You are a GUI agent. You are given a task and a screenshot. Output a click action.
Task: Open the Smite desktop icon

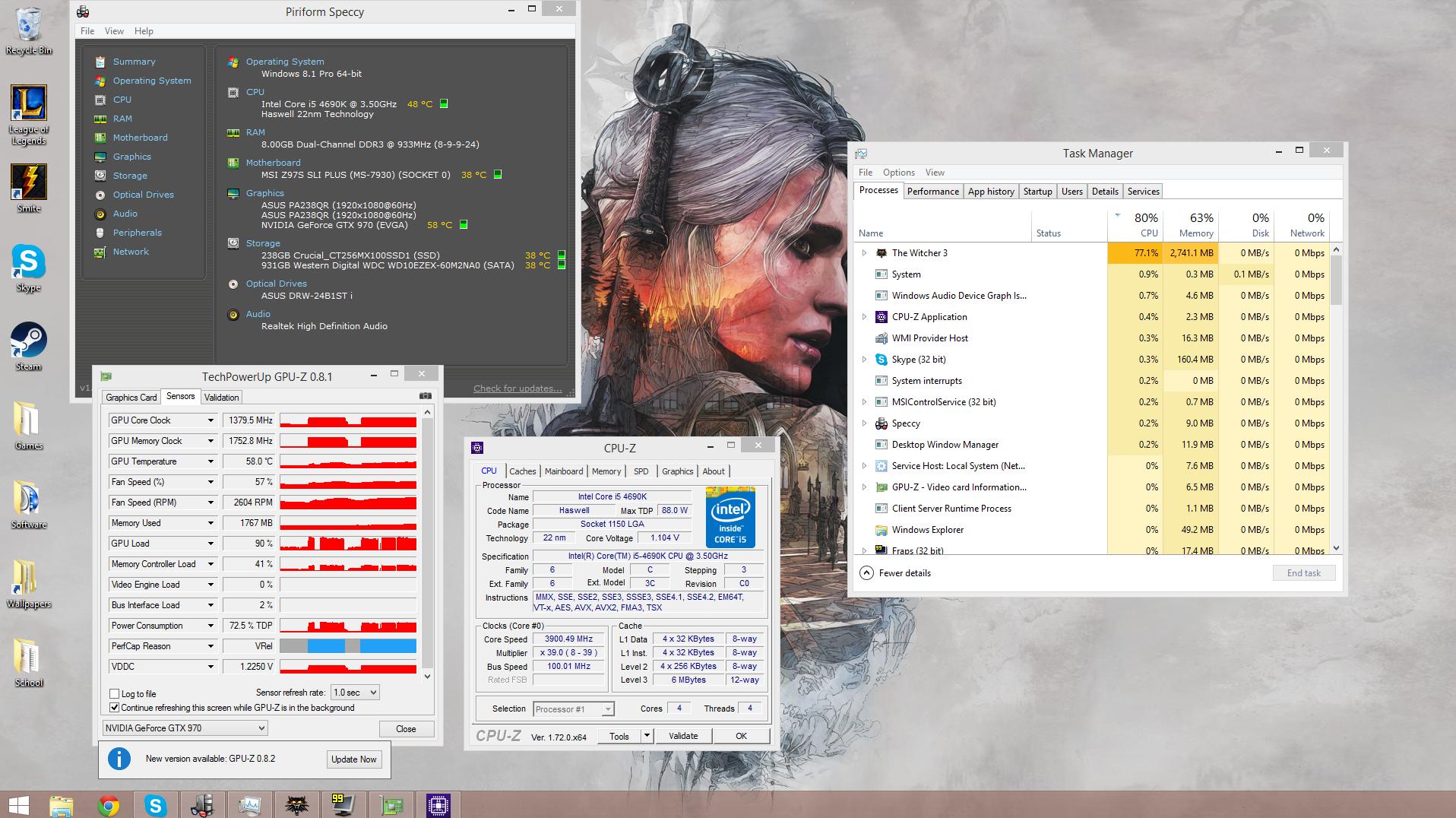(x=29, y=188)
